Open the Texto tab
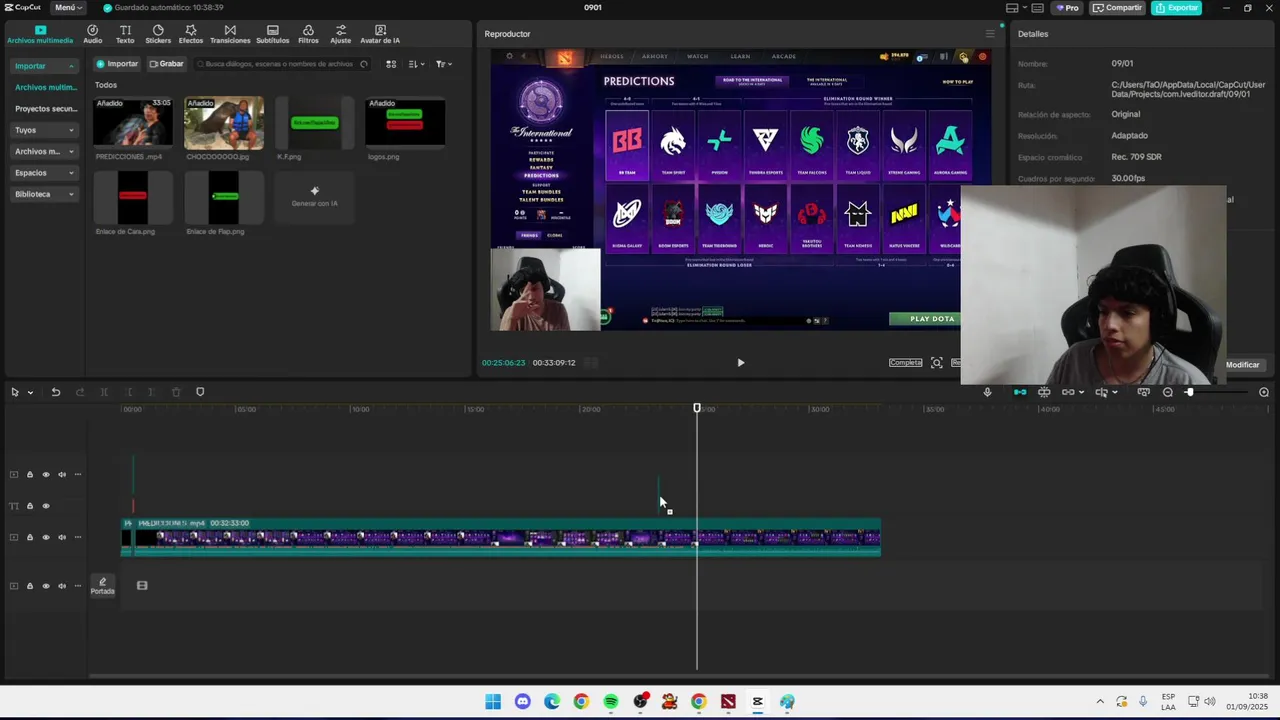This screenshot has width=1280, height=720. (125, 34)
